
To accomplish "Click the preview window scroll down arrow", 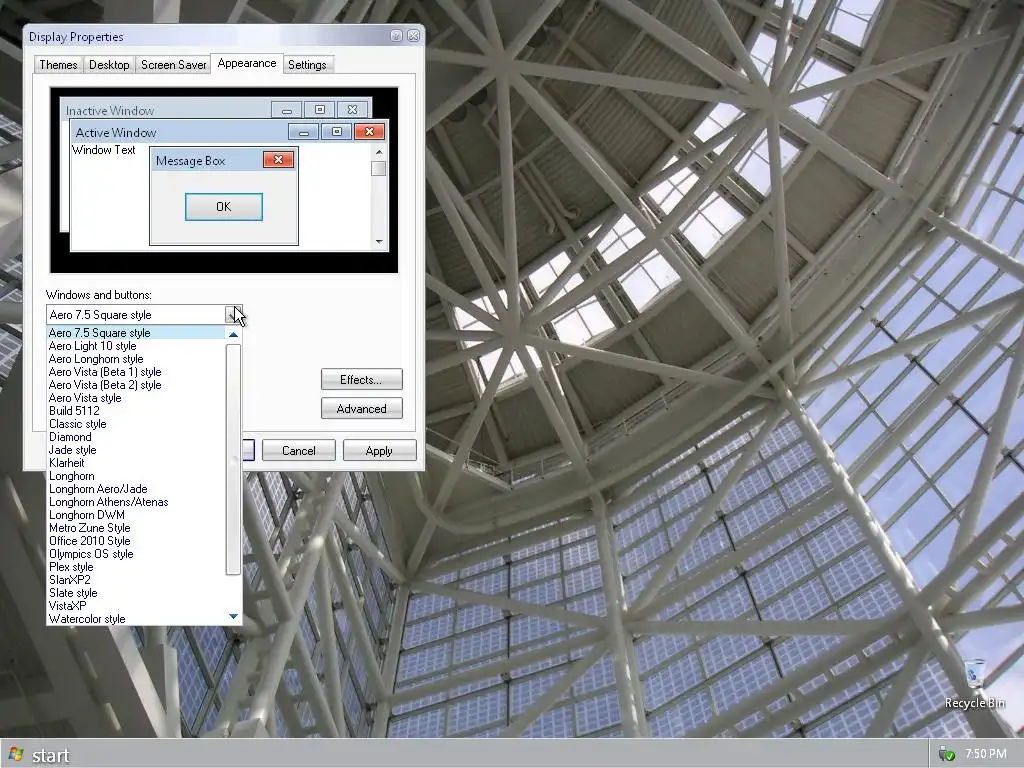I will (379, 242).
